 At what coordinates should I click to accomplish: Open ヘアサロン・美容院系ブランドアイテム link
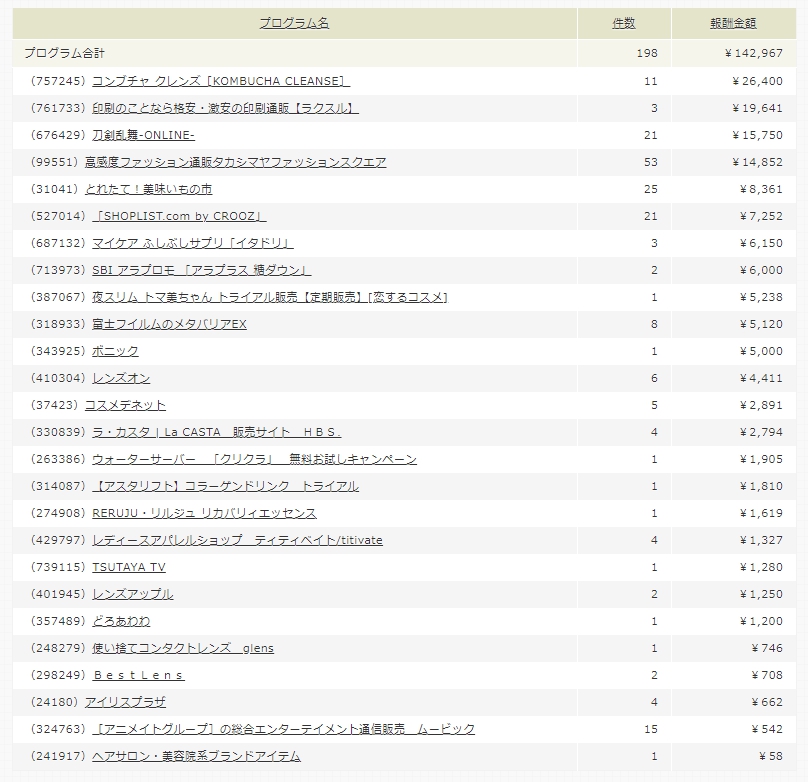click(x=196, y=756)
